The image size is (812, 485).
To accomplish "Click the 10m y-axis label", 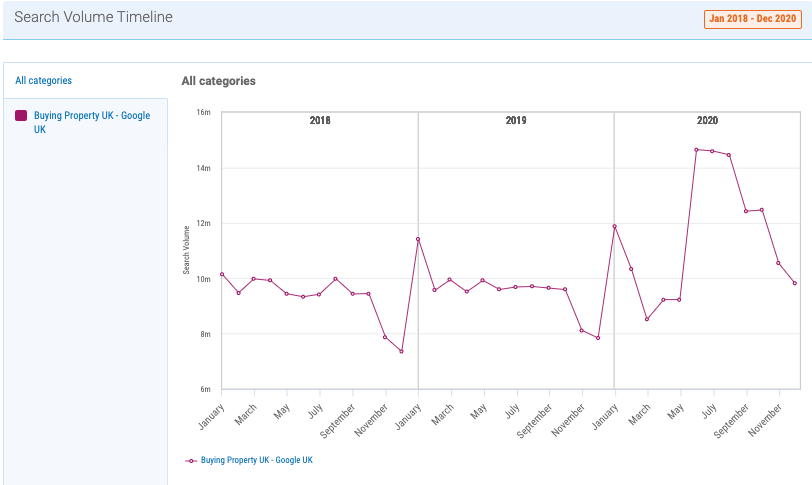I will point(204,279).
